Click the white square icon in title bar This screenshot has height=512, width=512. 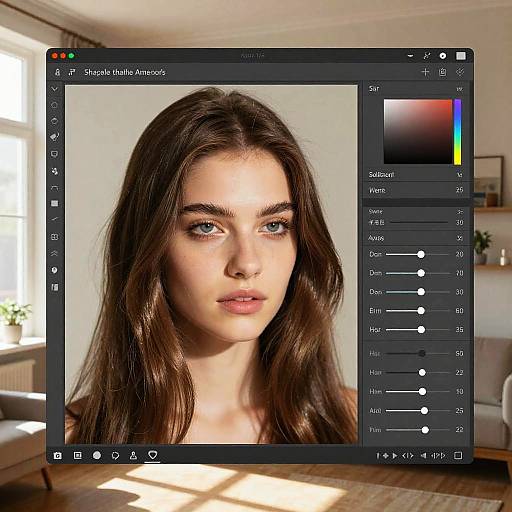tap(461, 56)
